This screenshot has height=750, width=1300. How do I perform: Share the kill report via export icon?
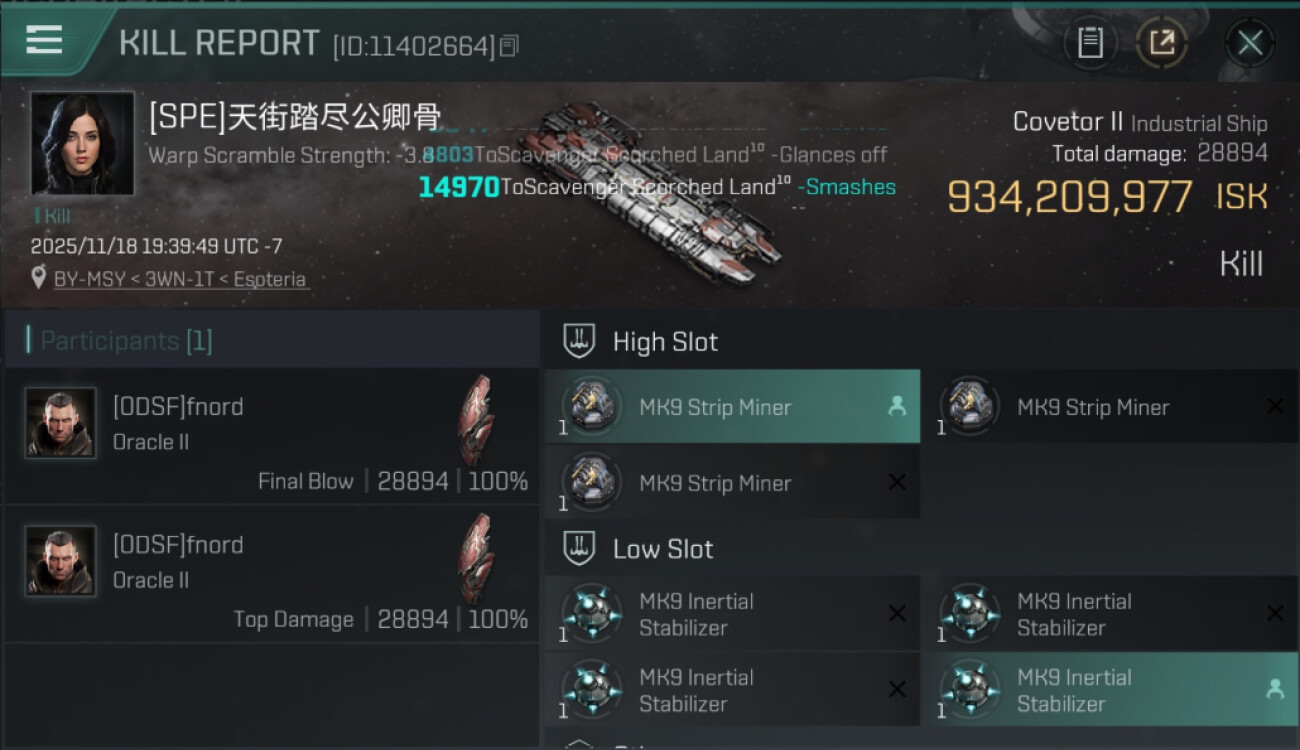coord(1161,42)
